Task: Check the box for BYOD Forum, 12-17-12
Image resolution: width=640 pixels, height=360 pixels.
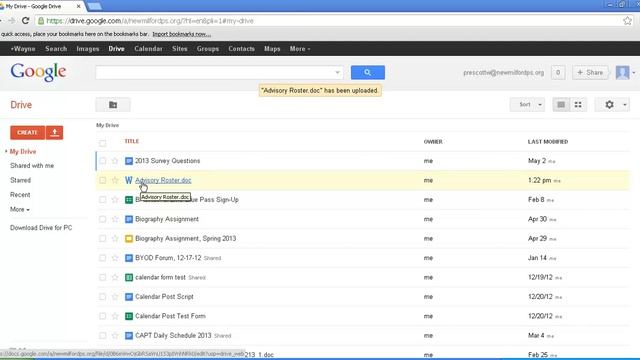Action: [102, 258]
